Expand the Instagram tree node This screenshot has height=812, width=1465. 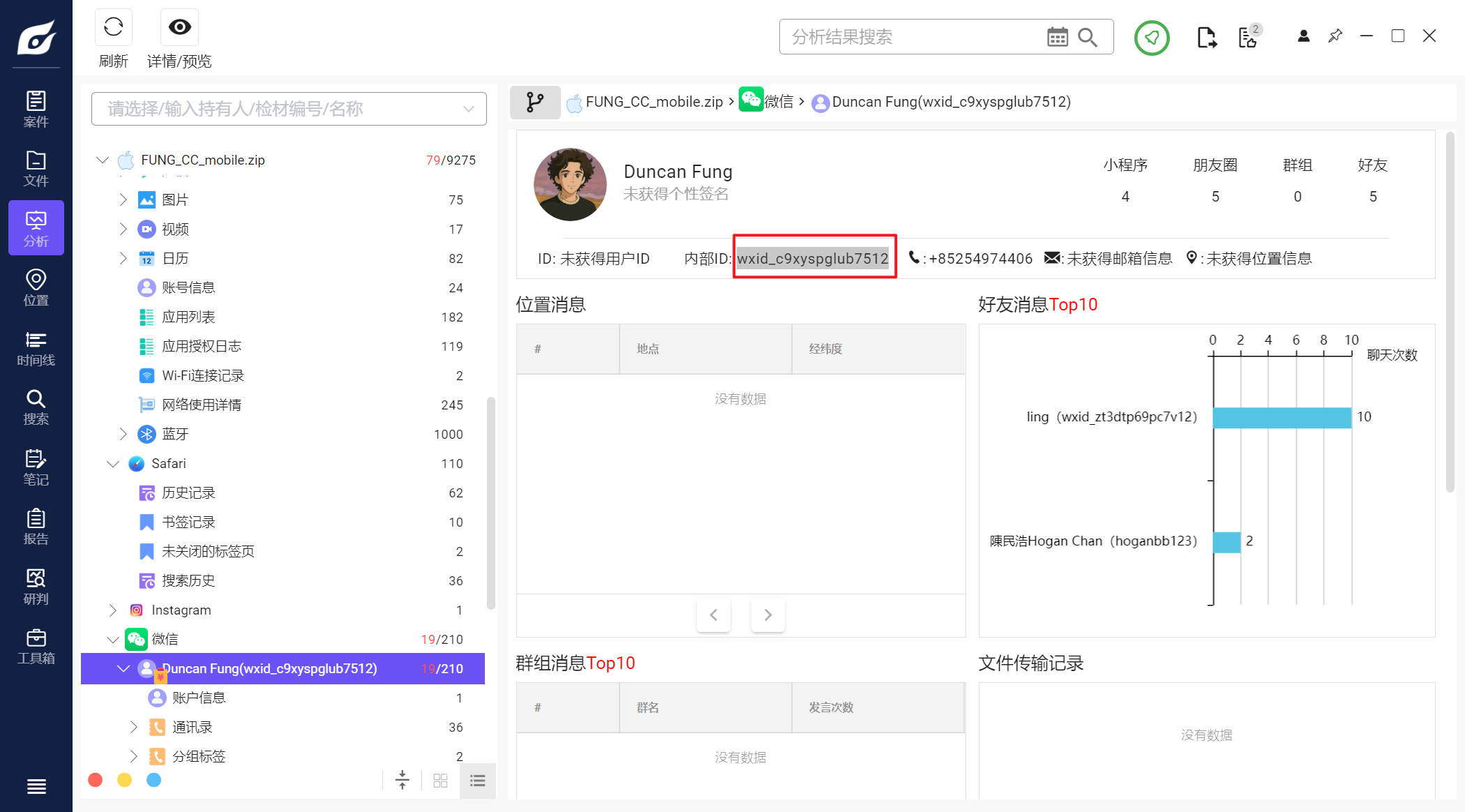[x=113, y=610]
